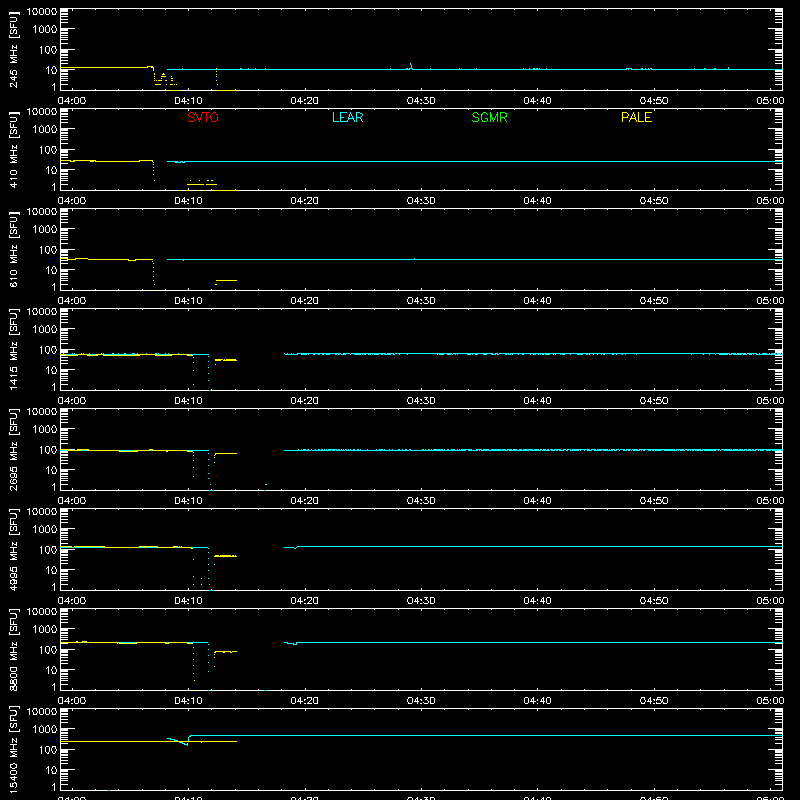The height and width of the screenshot is (800, 800).
Task: Click 04:40 time label under 410 MHz panel
Action: click(537, 201)
